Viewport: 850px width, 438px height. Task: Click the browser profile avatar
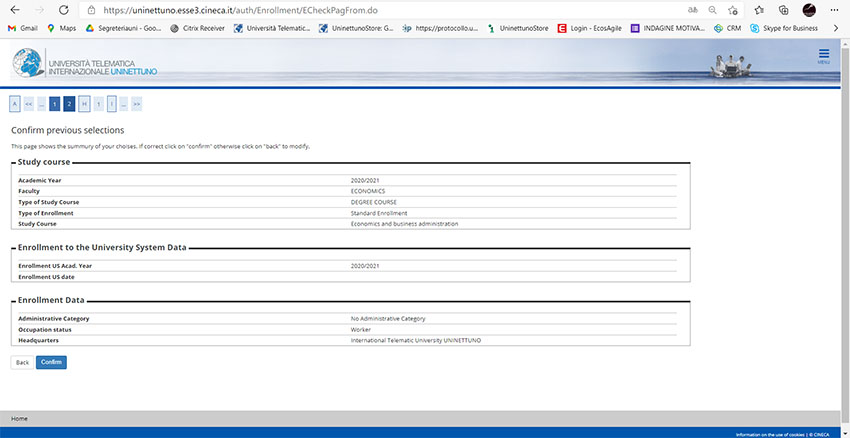(809, 10)
